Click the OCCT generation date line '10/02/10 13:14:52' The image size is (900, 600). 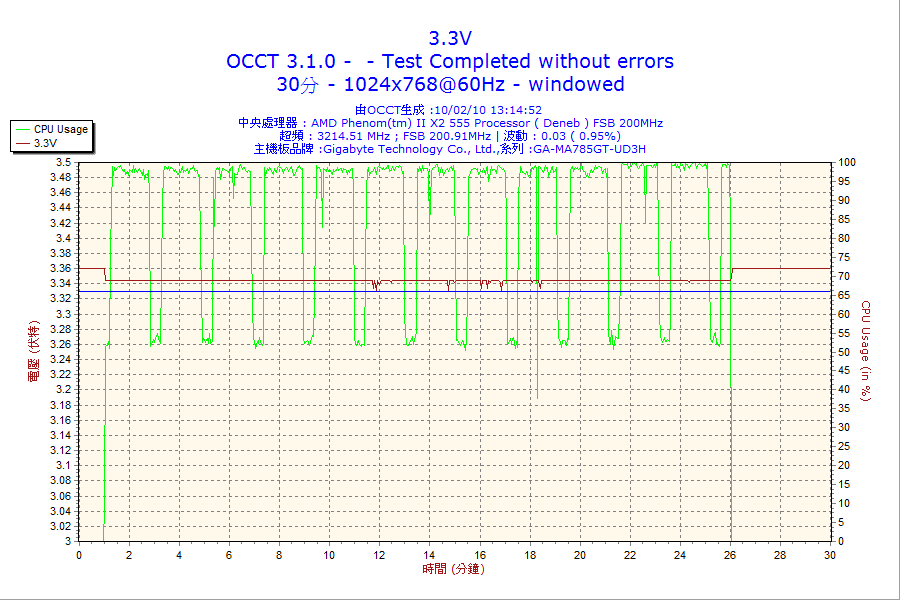pos(488,110)
